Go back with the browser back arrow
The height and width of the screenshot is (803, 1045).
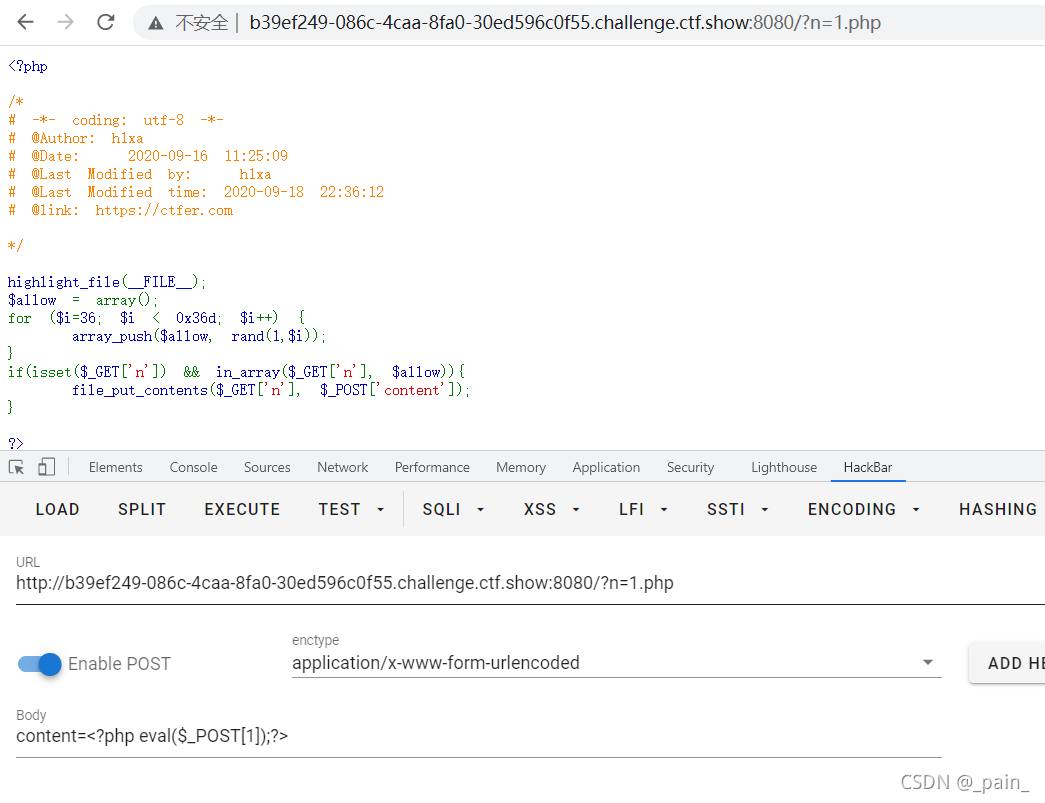pyautogui.click(x=25, y=22)
